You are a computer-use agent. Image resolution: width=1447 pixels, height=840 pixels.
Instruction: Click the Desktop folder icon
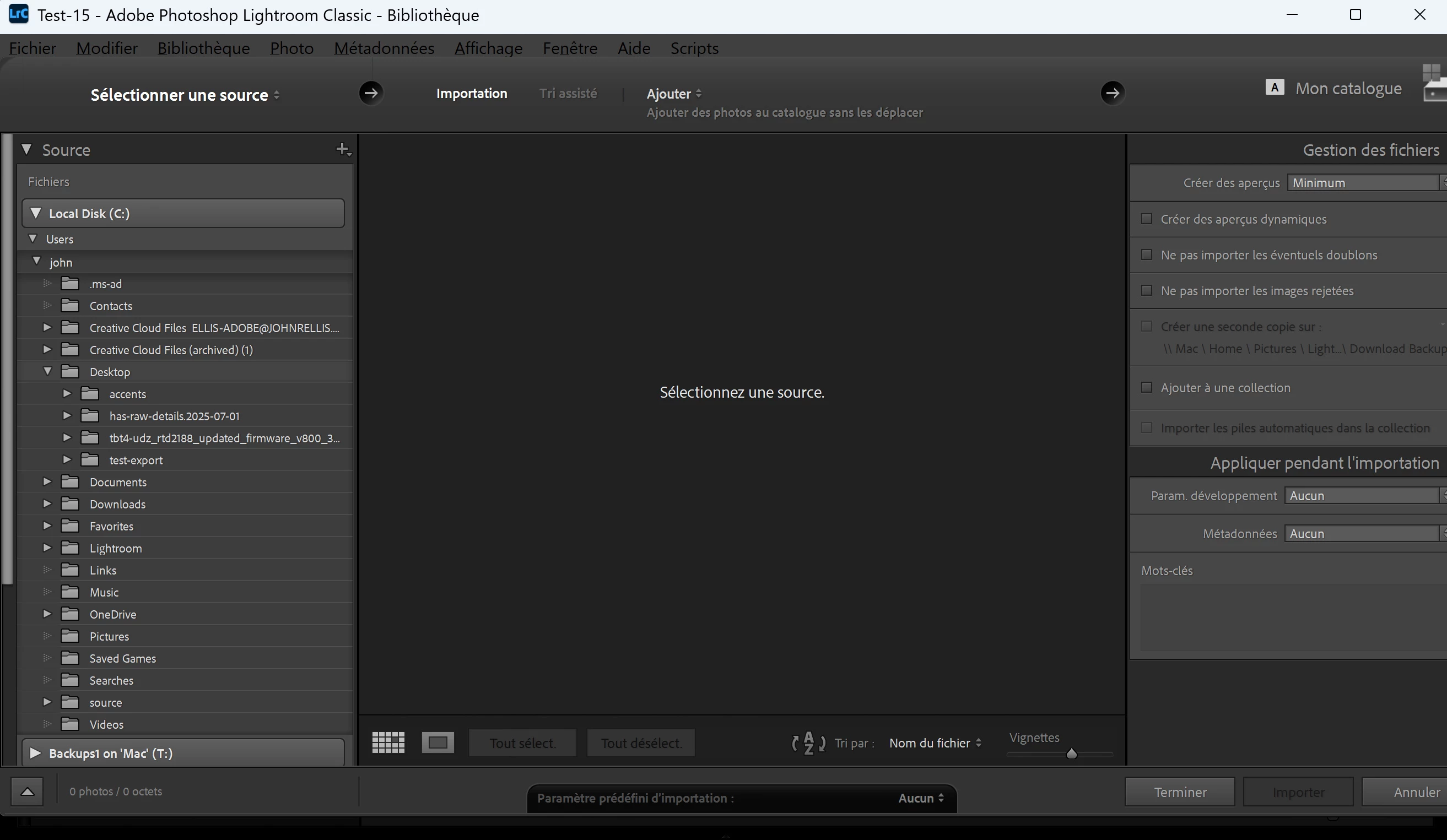(x=70, y=372)
